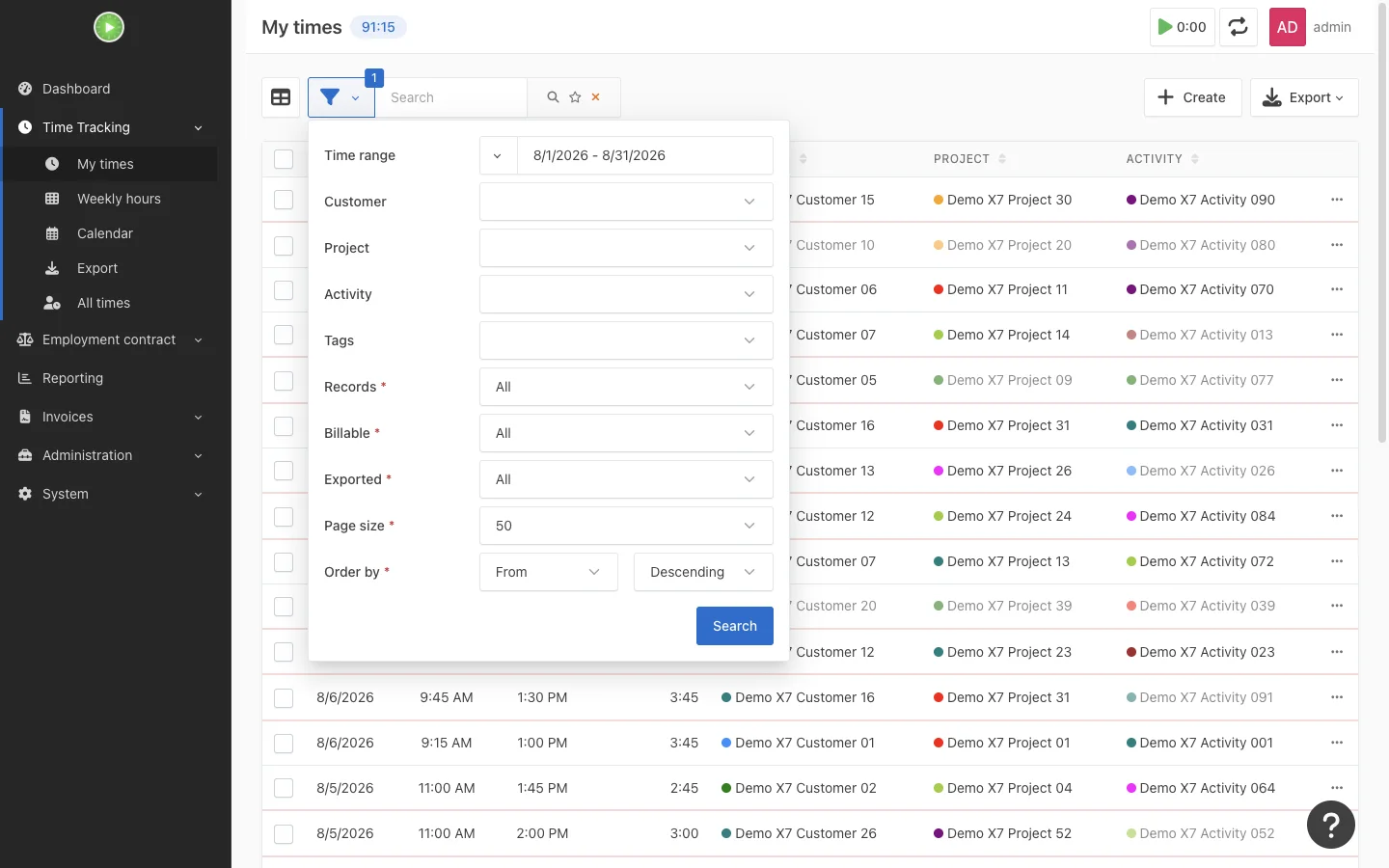
Task: Open the Records dropdown
Action: click(626, 387)
